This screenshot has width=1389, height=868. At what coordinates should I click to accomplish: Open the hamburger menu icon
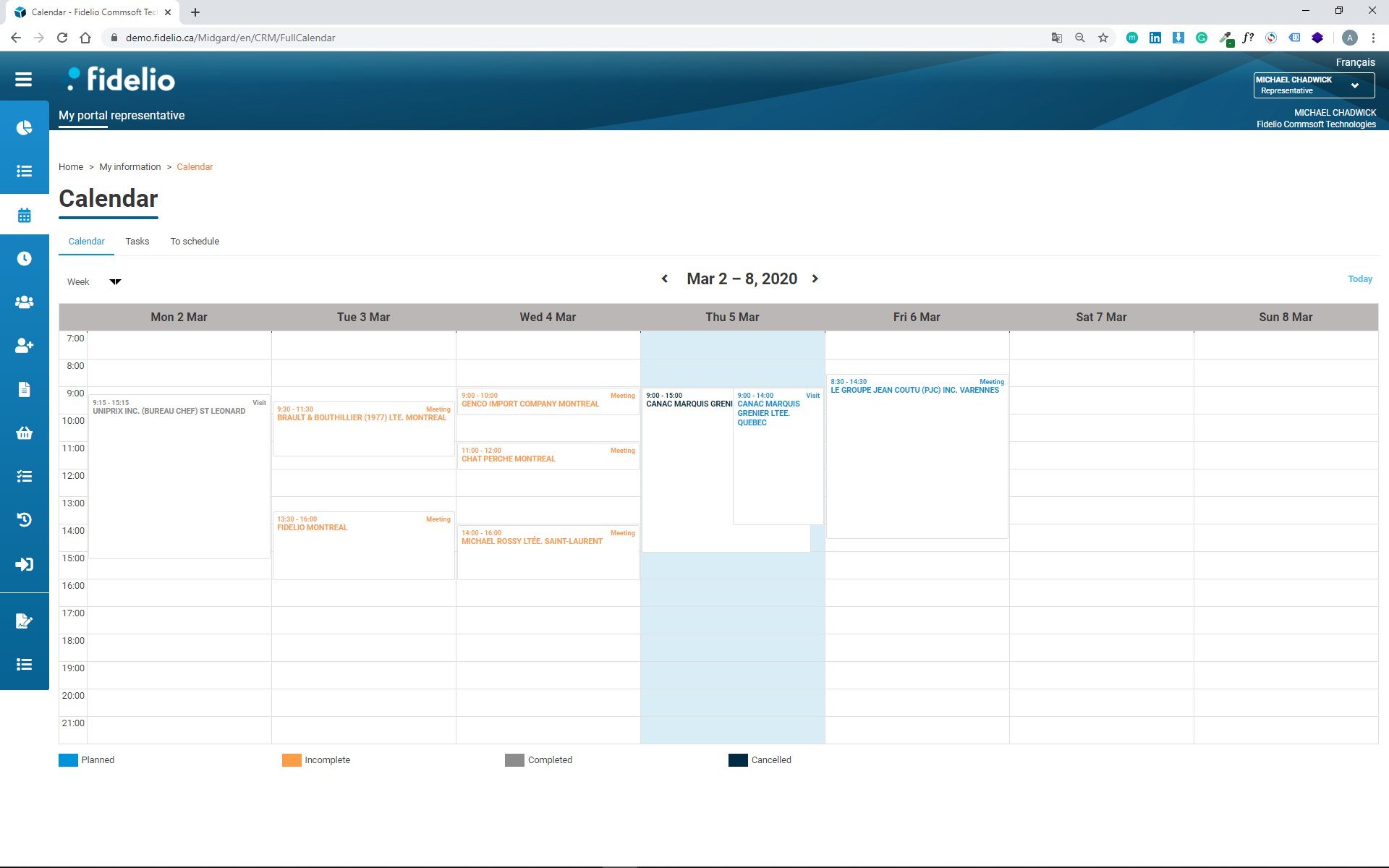point(23,80)
